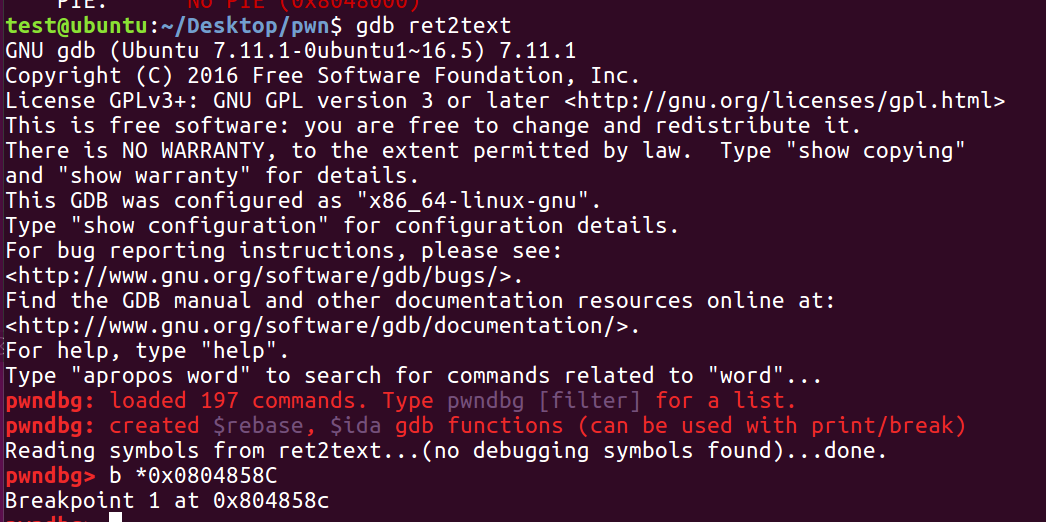Click the 'pwndbg [filter]' text

pyautogui.click(x=544, y=401)
